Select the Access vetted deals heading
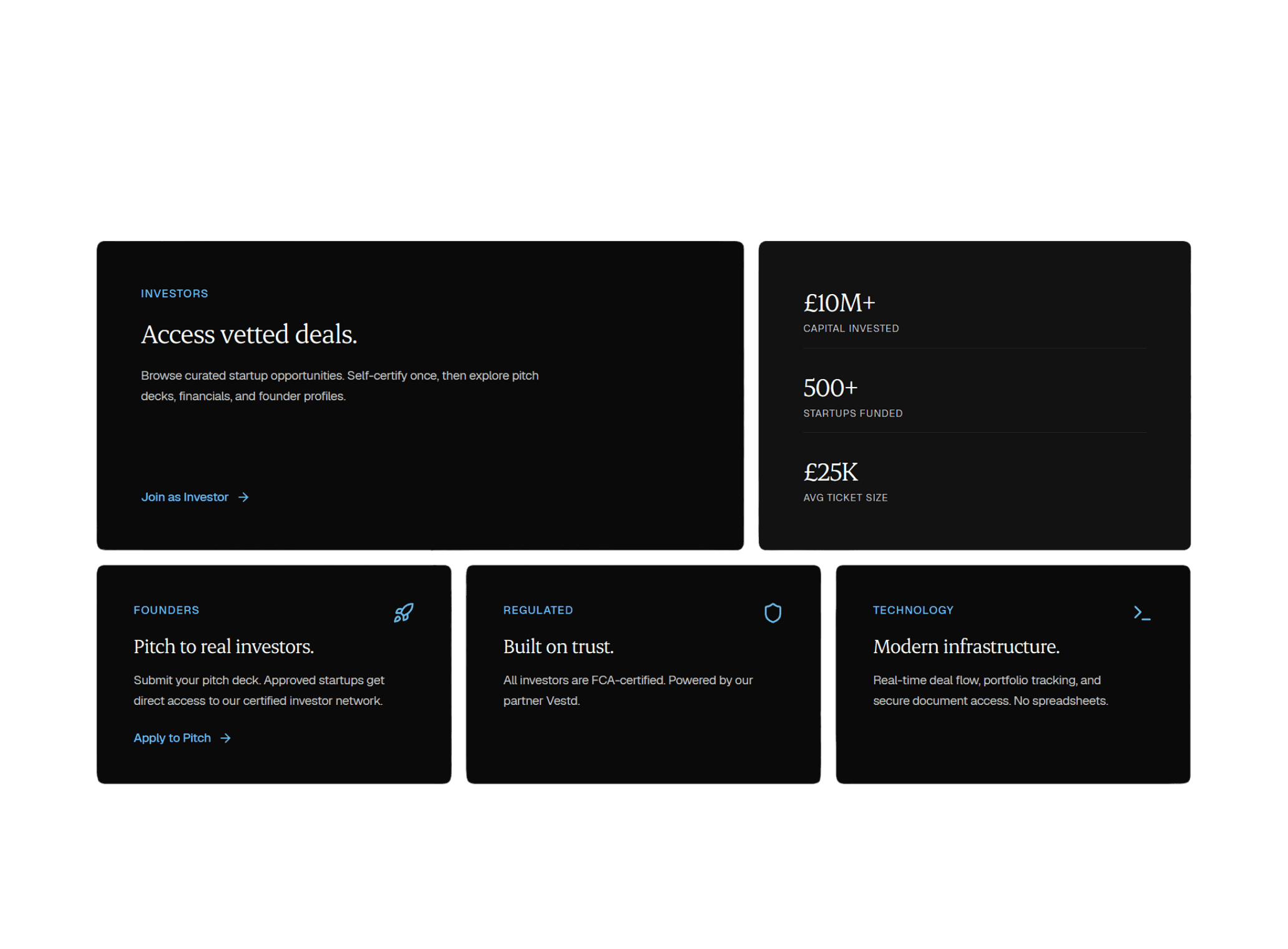 point(248,335)
